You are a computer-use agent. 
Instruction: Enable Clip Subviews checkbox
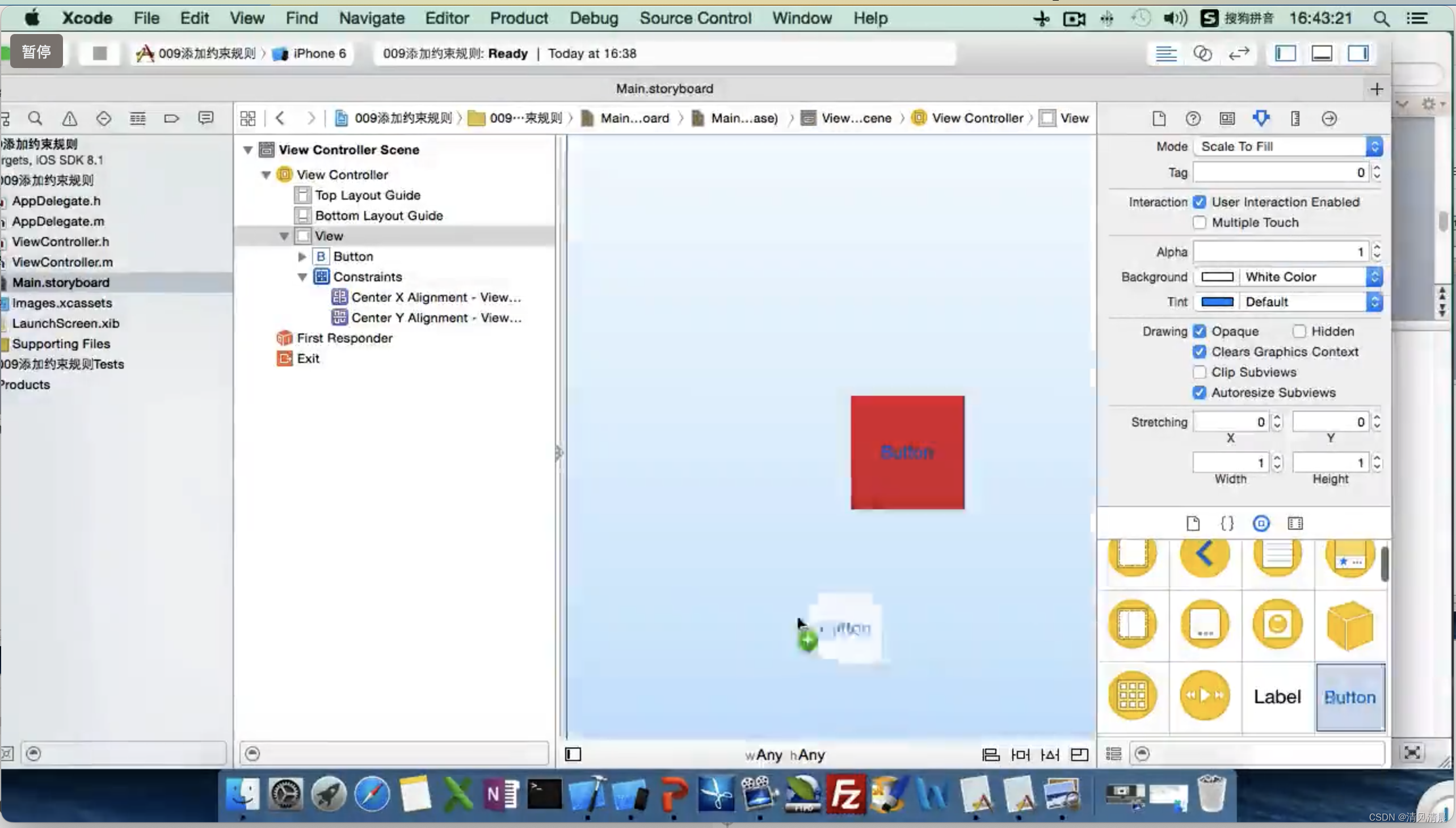[1200, 372]
